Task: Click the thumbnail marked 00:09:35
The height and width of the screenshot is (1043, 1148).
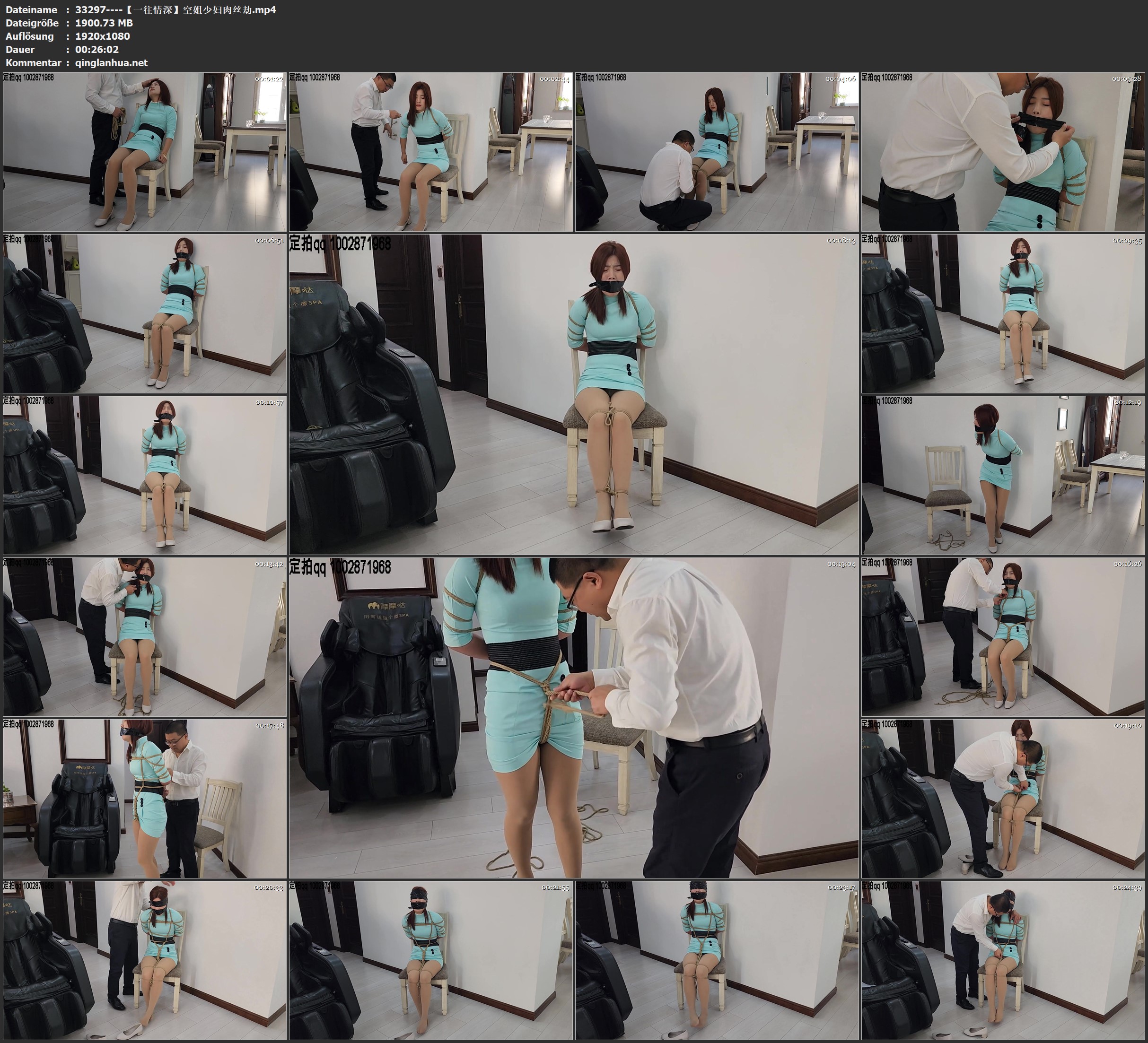Action: (1003, 313)
